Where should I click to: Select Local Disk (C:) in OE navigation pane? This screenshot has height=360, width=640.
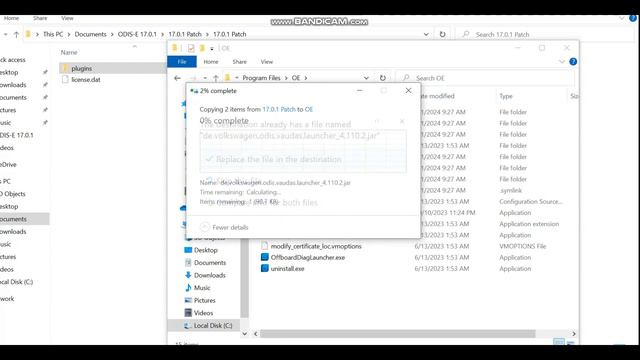click(213, 325)
